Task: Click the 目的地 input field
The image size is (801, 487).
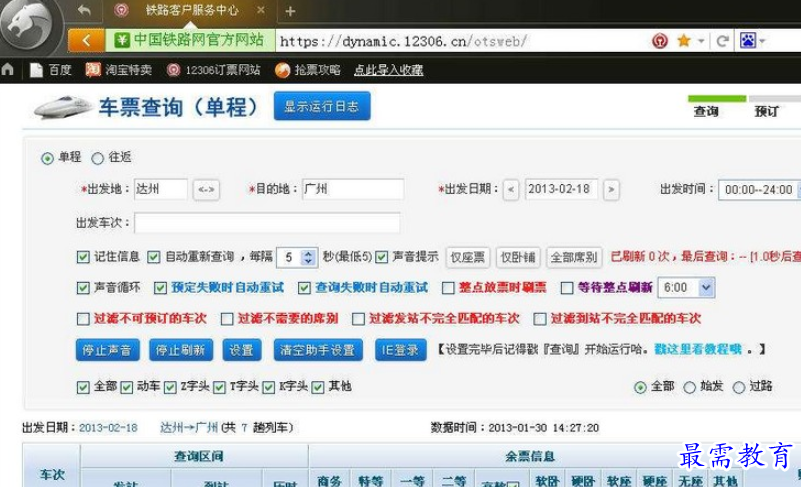Action: pyautogui.click(x=352, y=189)
